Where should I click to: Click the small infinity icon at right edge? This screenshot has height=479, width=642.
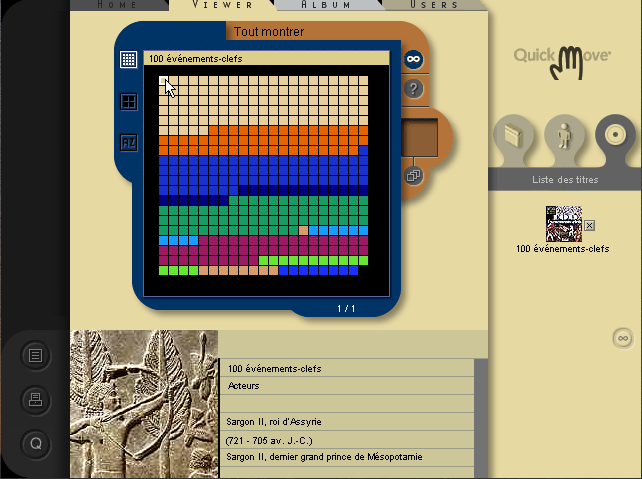click(622, 339)
